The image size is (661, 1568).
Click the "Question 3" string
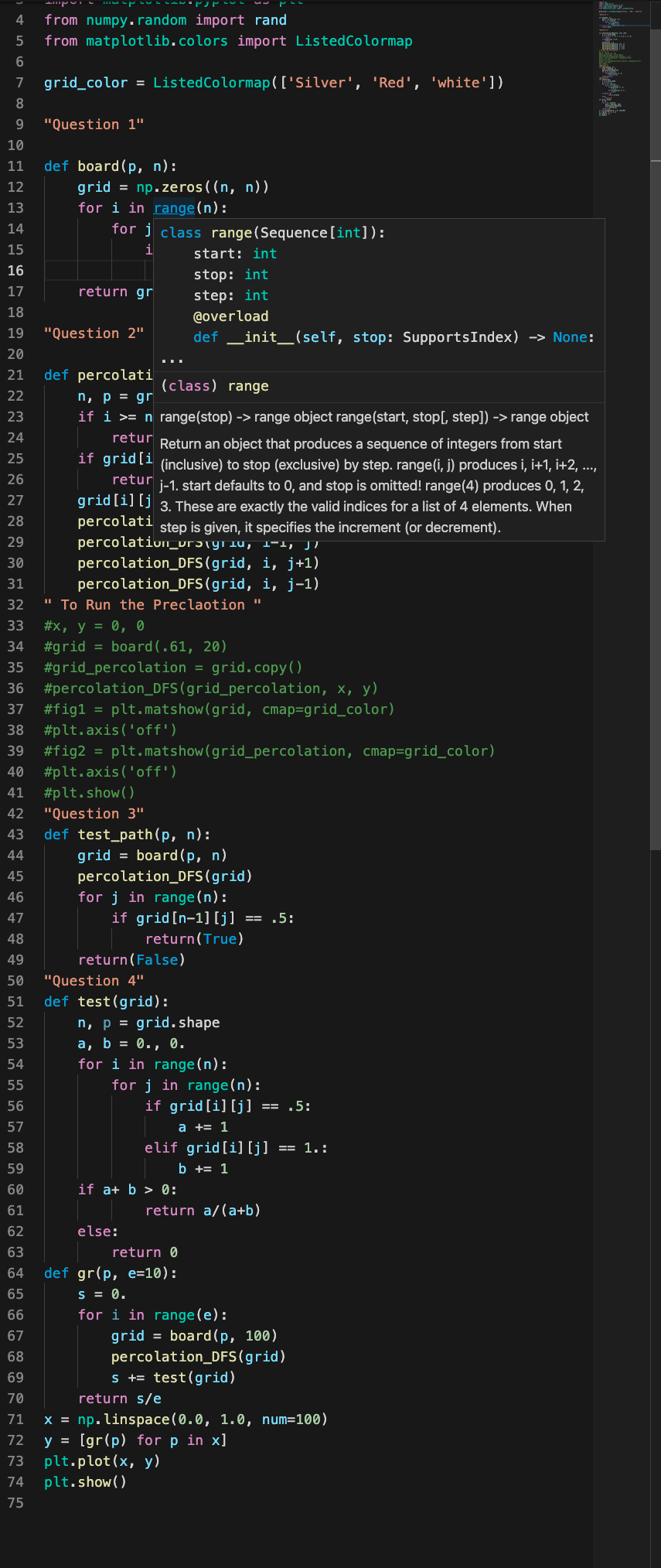(94, 814)
